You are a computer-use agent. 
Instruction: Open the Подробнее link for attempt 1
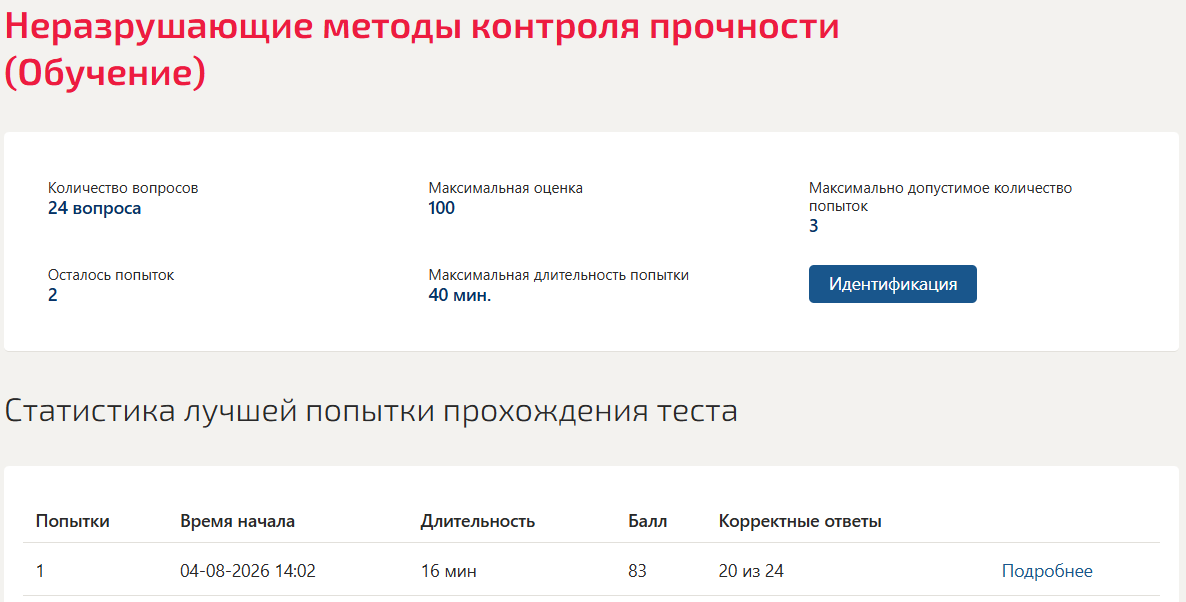pyautogui.click(x=1047, y=571)
